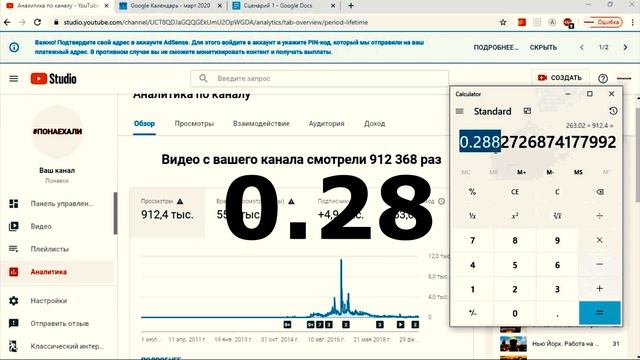Click the YouTube Studio logo
The height and width of the screenshot is (360, 640).
pyautogui.click(x=53, y=78)
